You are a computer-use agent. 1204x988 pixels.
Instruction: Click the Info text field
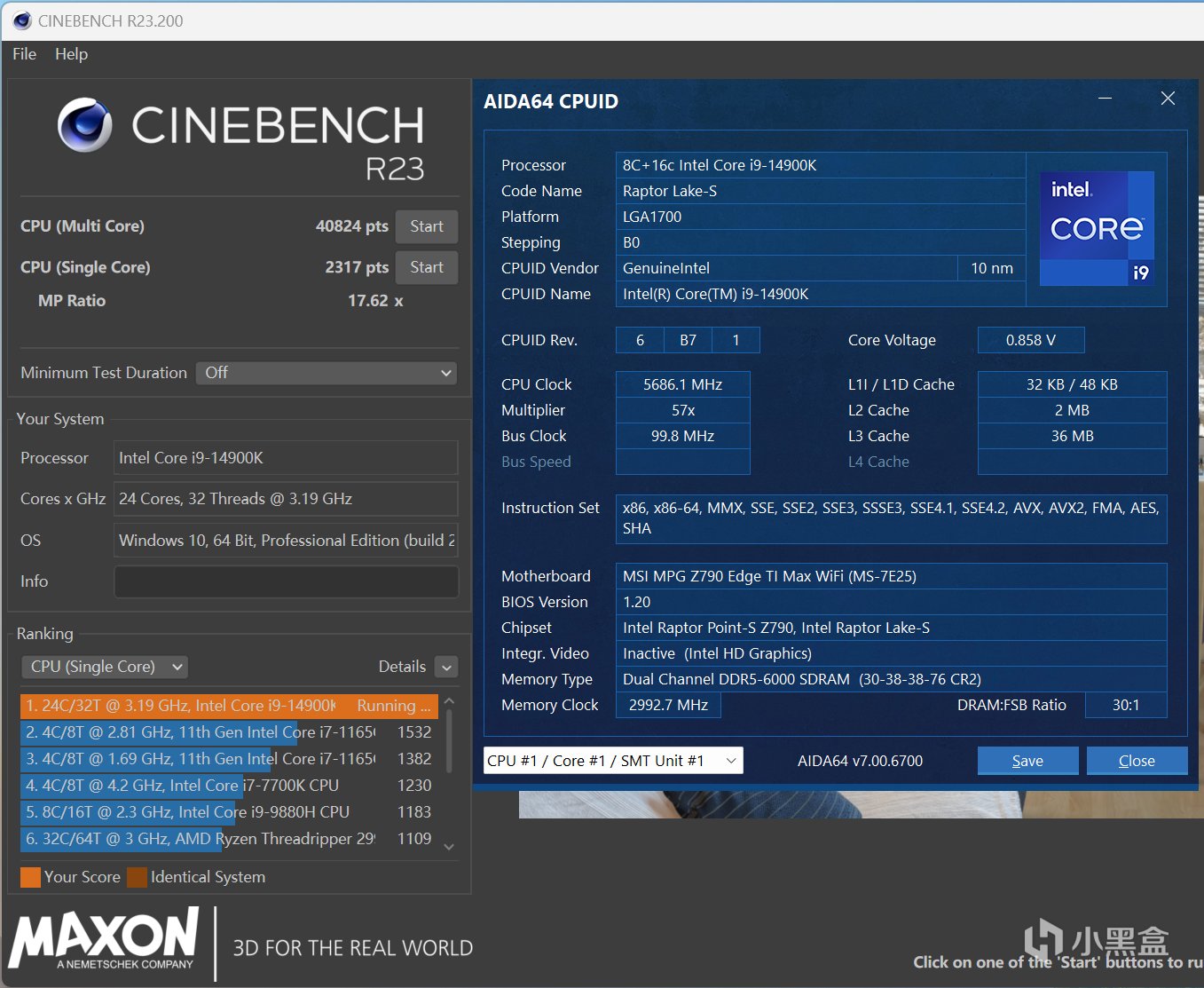click(286, 581)
